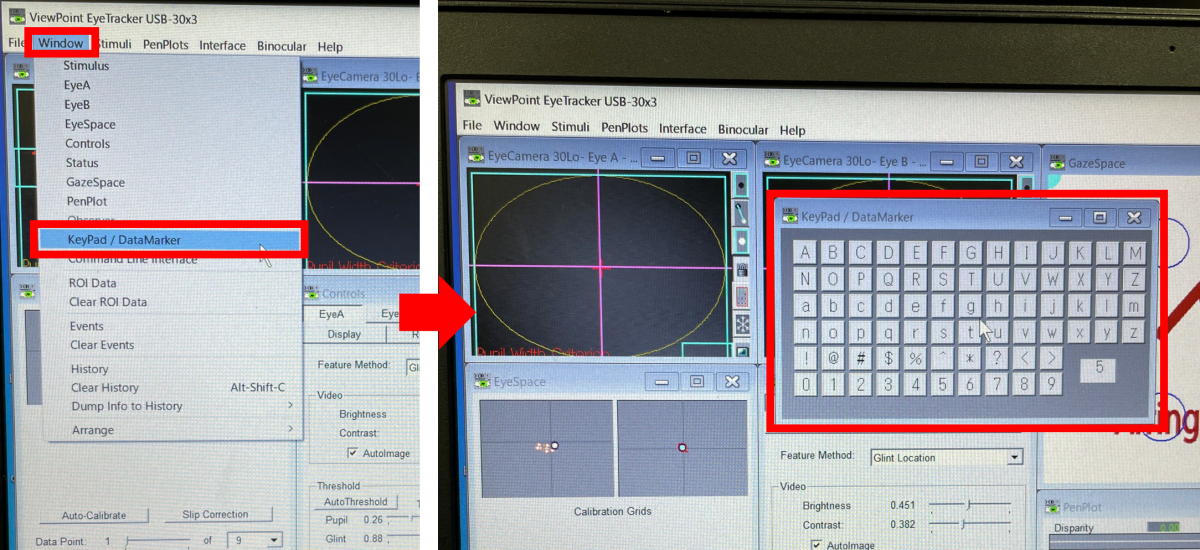Viewport: 1200px width, 550px height.
Task: Click the digit 9 key on the KeyPad
Action: coord(1049,383)
